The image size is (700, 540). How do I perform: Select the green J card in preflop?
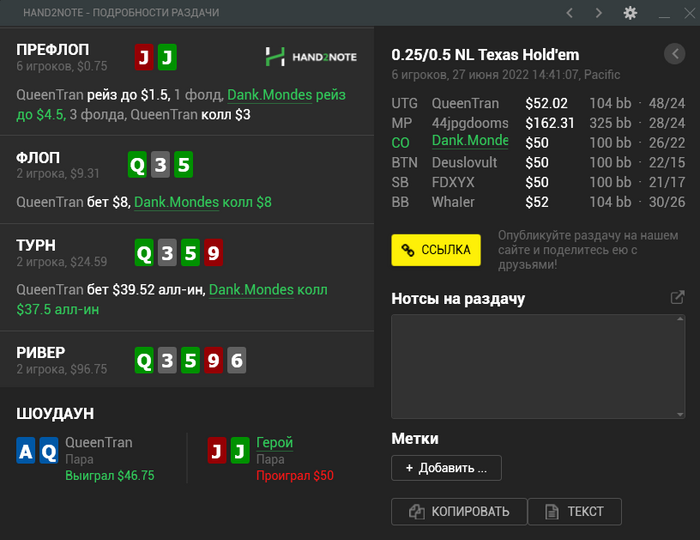coord(167,57)
